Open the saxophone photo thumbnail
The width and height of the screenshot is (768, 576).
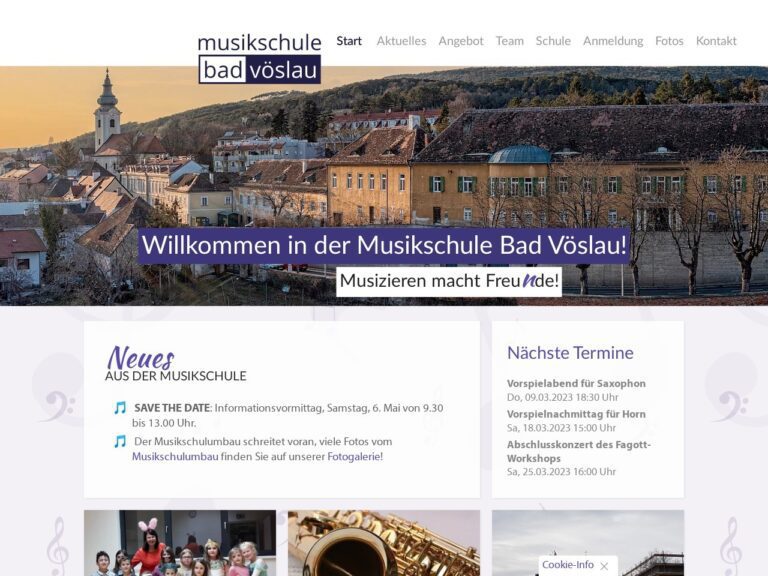pos(384,543)
